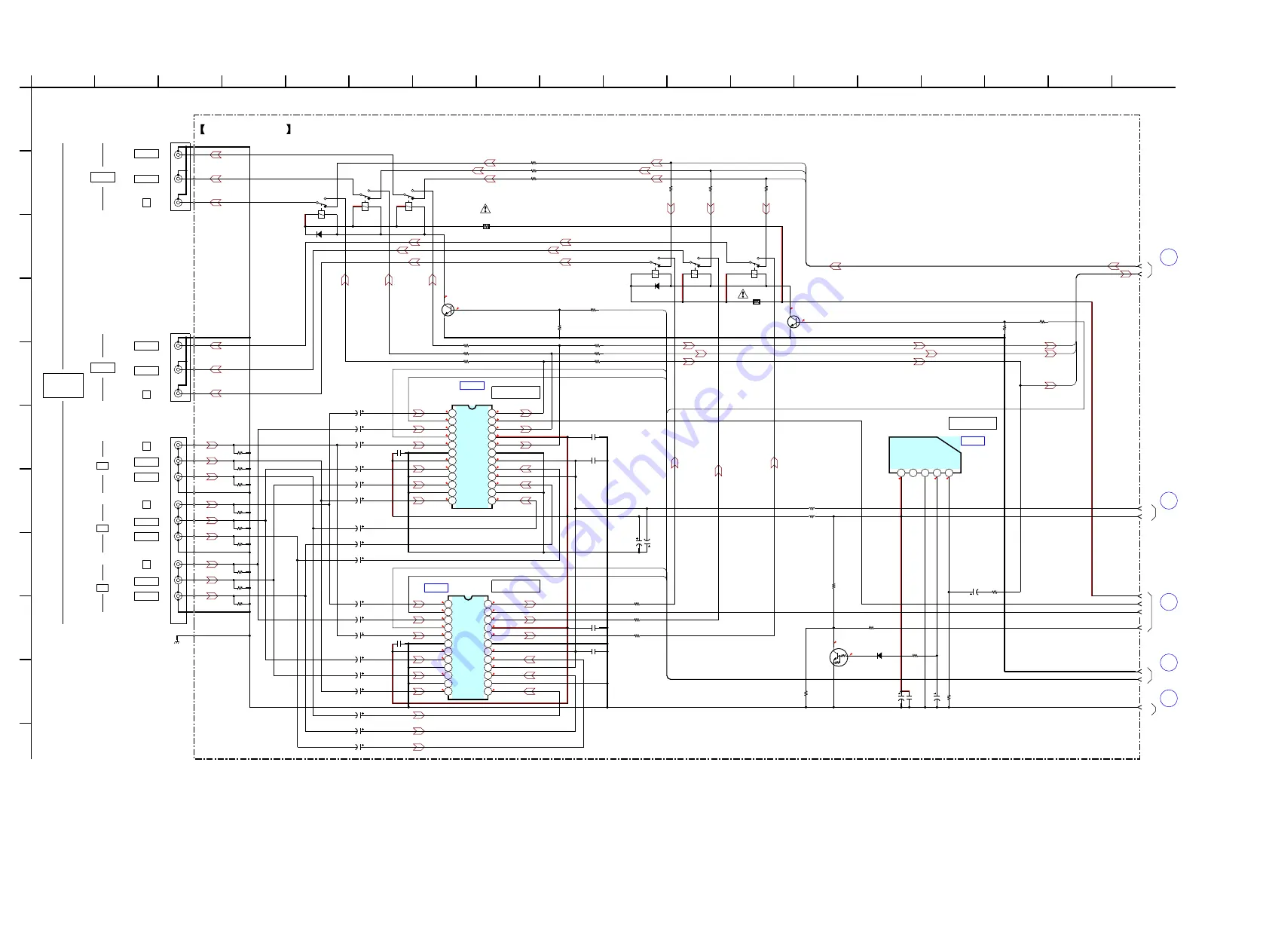This screenshot has height=952, width=1266.
Task: Select the transistor below the left relay group
Action: pyautogui.click(x=448, y=310)
